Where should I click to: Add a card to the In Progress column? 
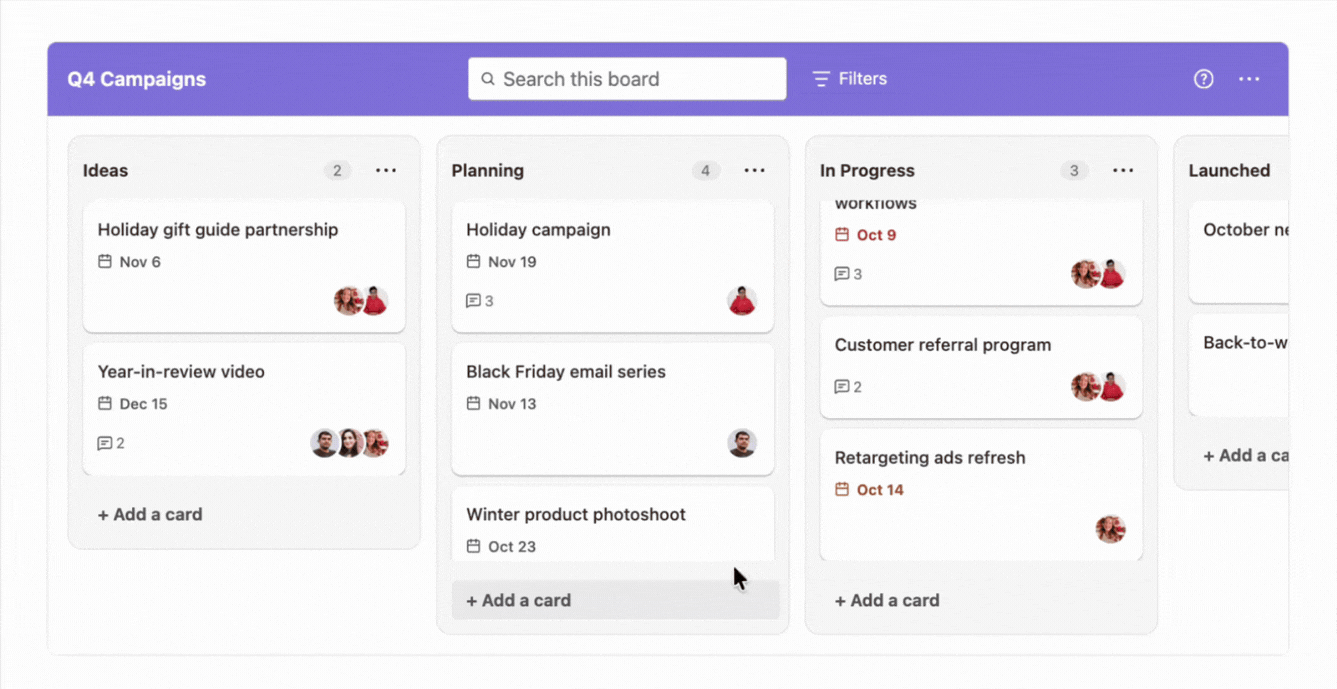[x=887, y=601]
